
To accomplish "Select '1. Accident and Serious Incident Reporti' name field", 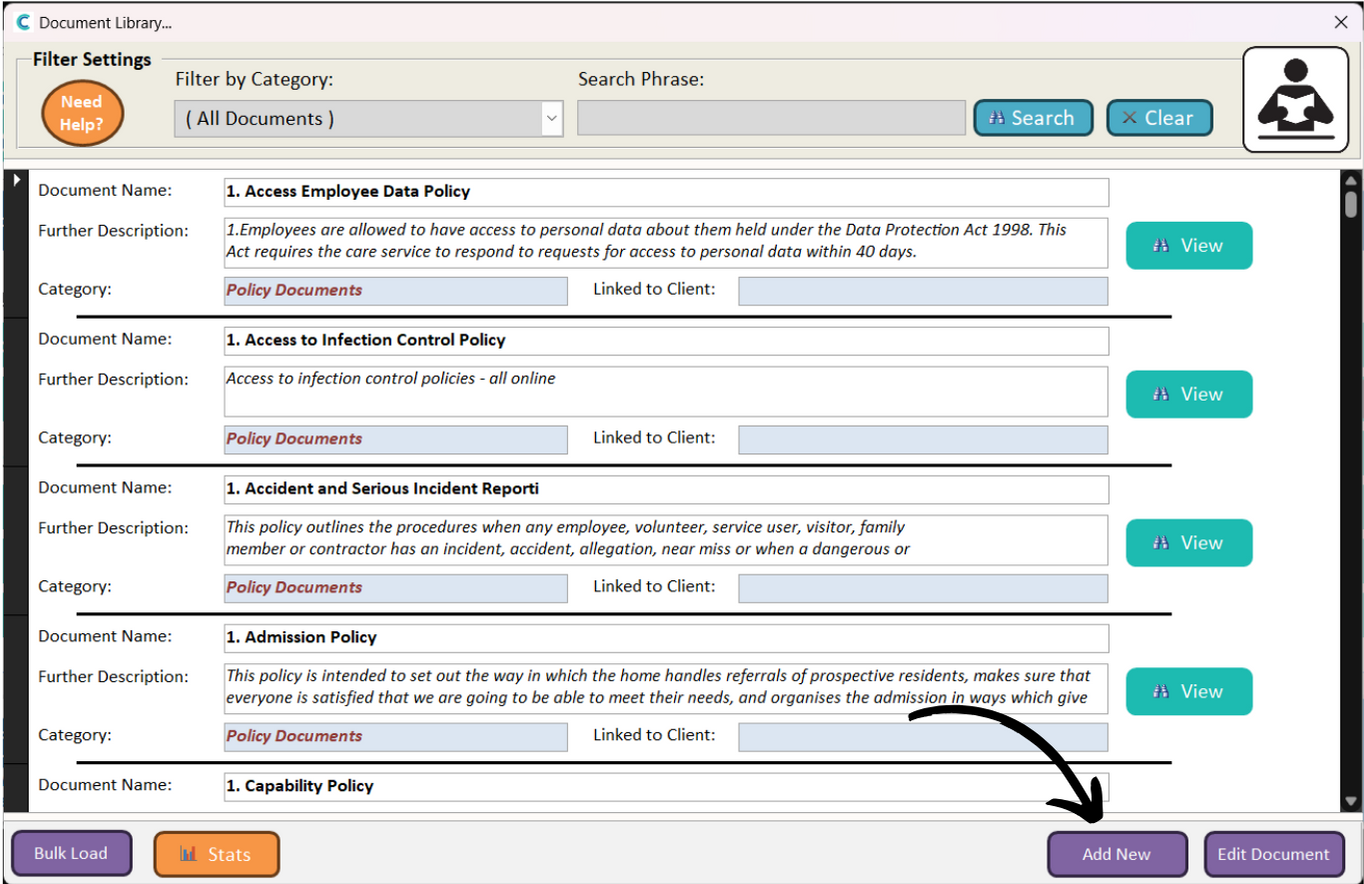I will 666,489.
